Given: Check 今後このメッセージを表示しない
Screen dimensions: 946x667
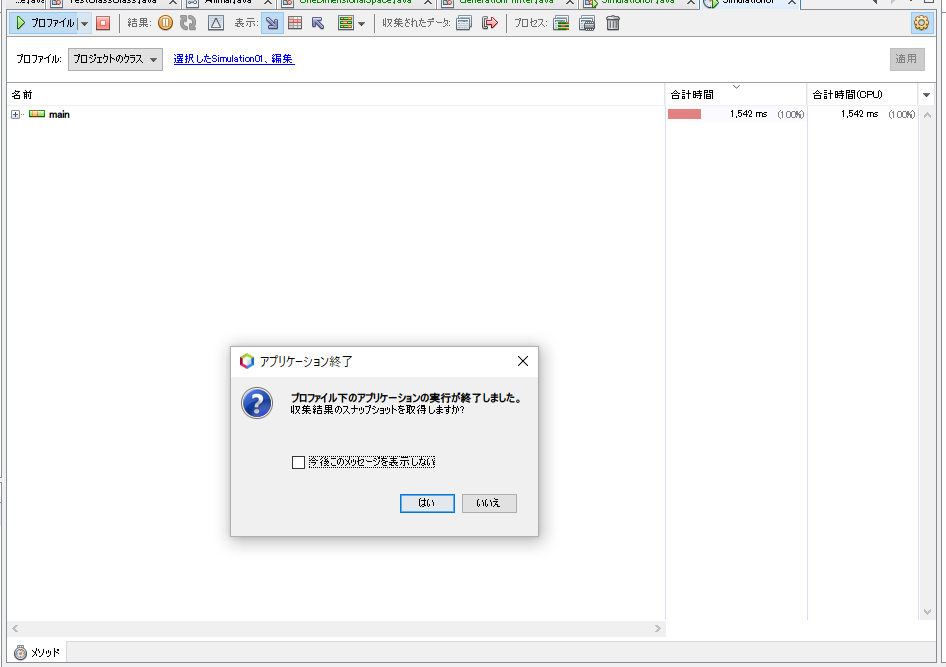Looking at the screenshot, I should 298,462.
